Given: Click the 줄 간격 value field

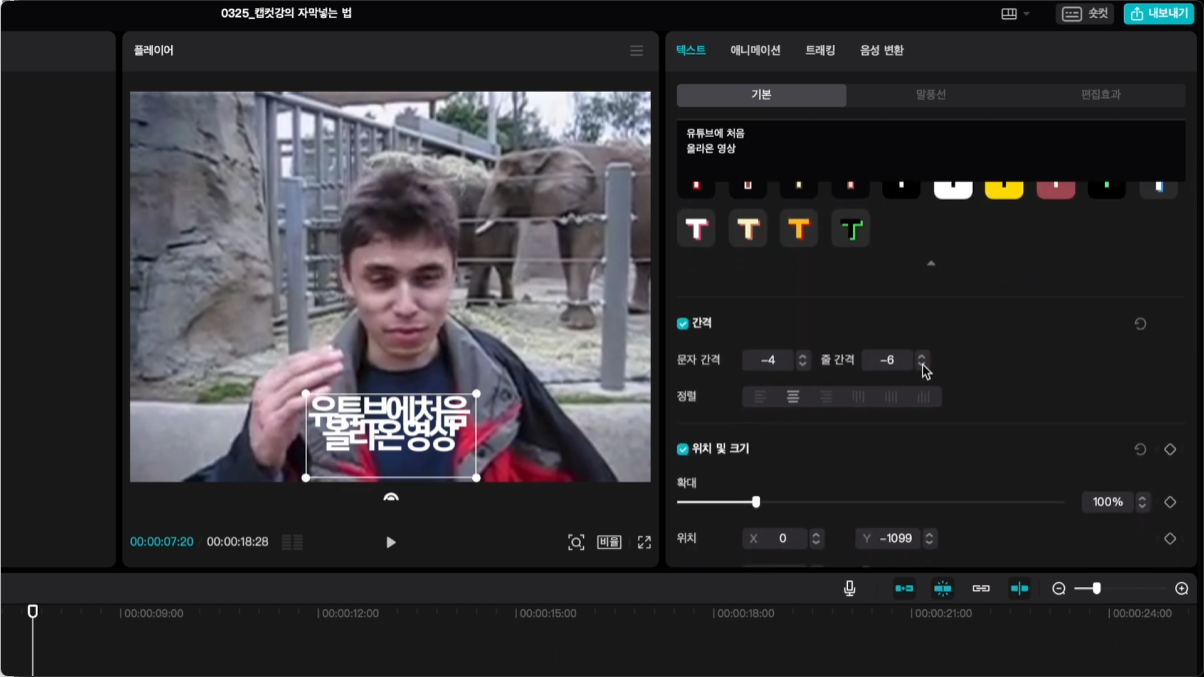Looking at the screenshot, I should coord(887,360).
